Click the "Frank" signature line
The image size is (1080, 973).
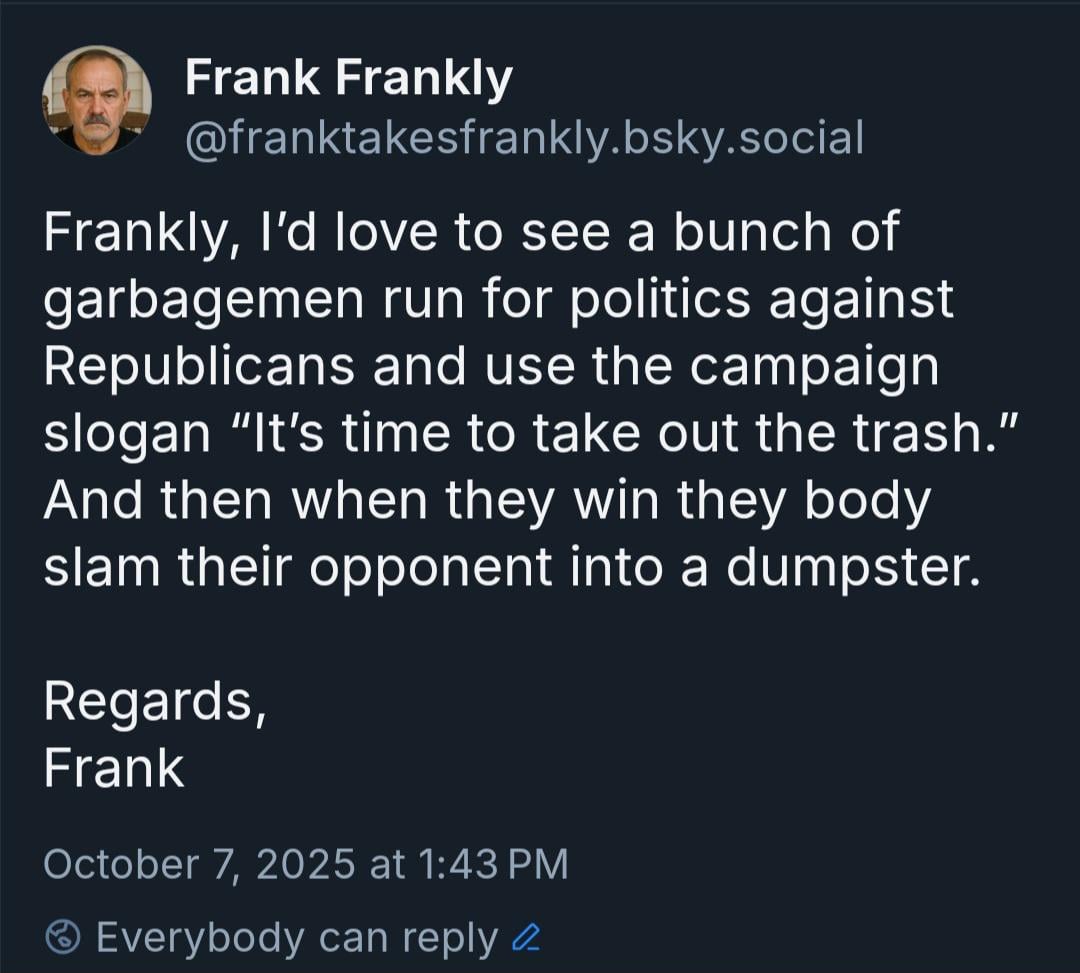pos(114,767)
